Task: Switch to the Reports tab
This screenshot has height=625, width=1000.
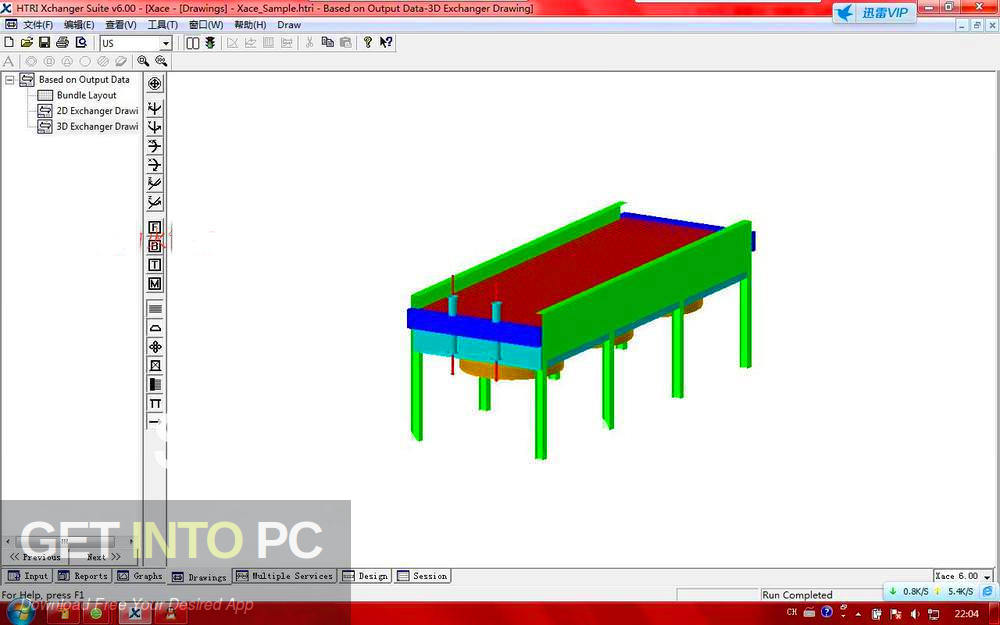Action: click(x=83, y=576)
